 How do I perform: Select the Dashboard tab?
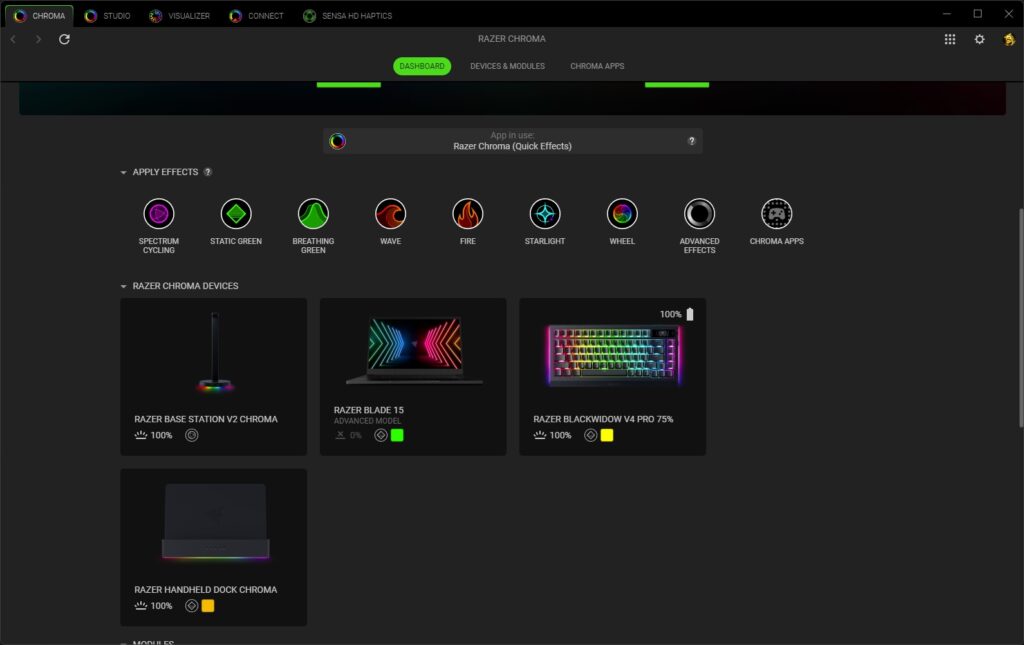point(422,66)
